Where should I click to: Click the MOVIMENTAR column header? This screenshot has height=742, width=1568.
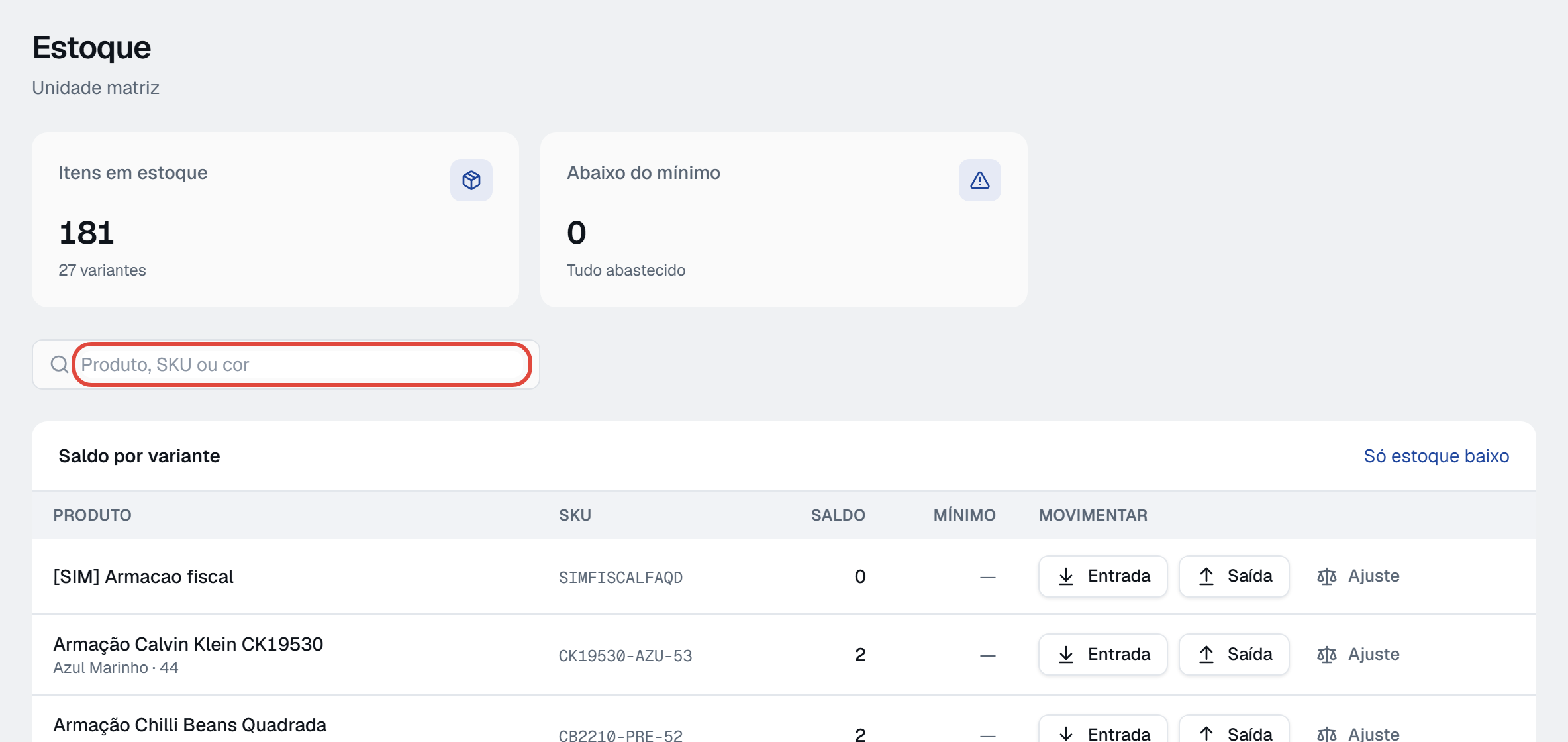click(1093, 515)
